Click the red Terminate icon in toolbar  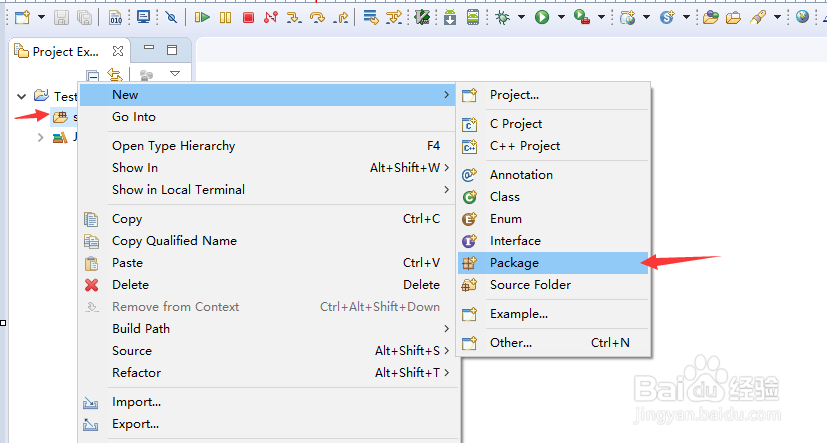click(x=248, y=17)
